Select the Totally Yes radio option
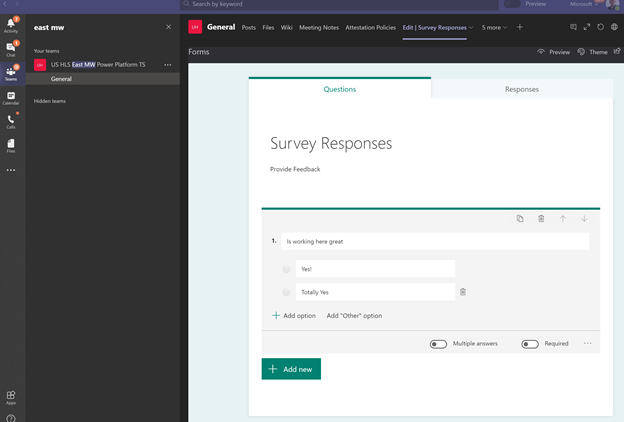The width and height of the screenshot is (624, 422). (x=286, y=292)
